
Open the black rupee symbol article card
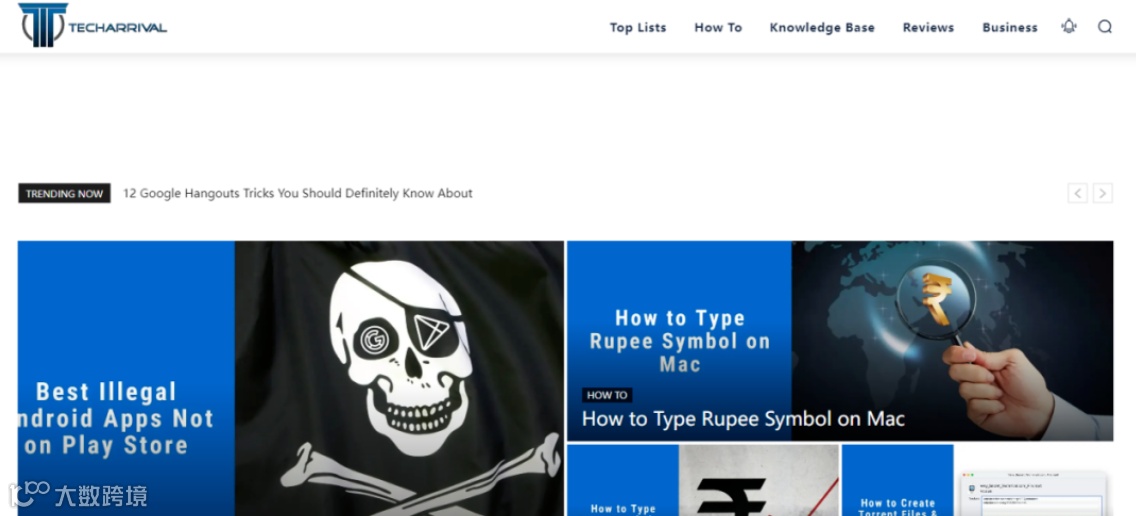click(703, 480)
